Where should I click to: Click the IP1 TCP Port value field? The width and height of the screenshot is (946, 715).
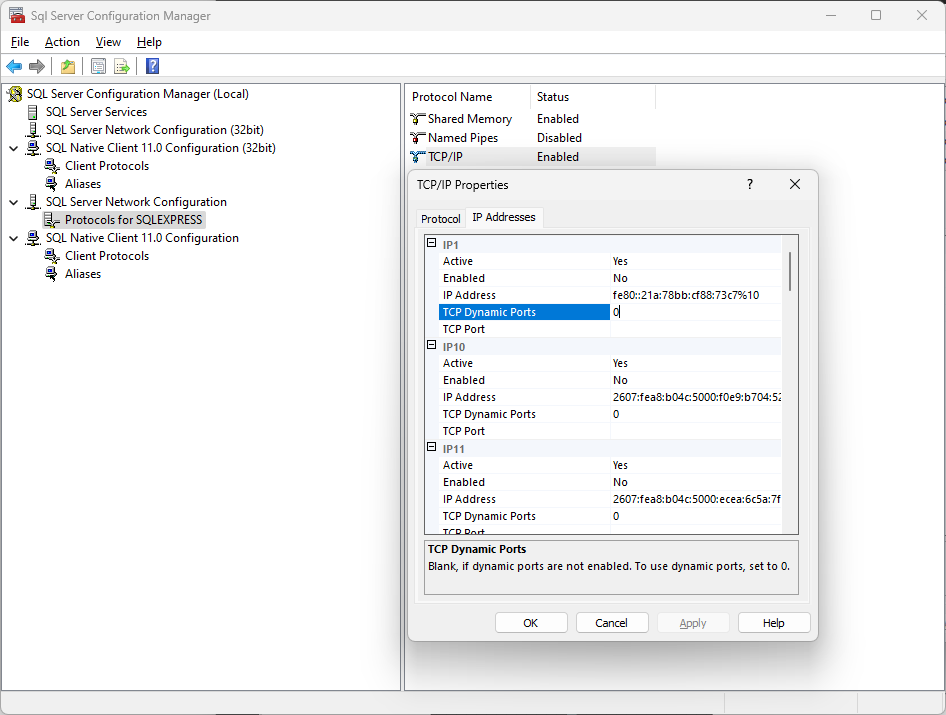tap(696, 329)
